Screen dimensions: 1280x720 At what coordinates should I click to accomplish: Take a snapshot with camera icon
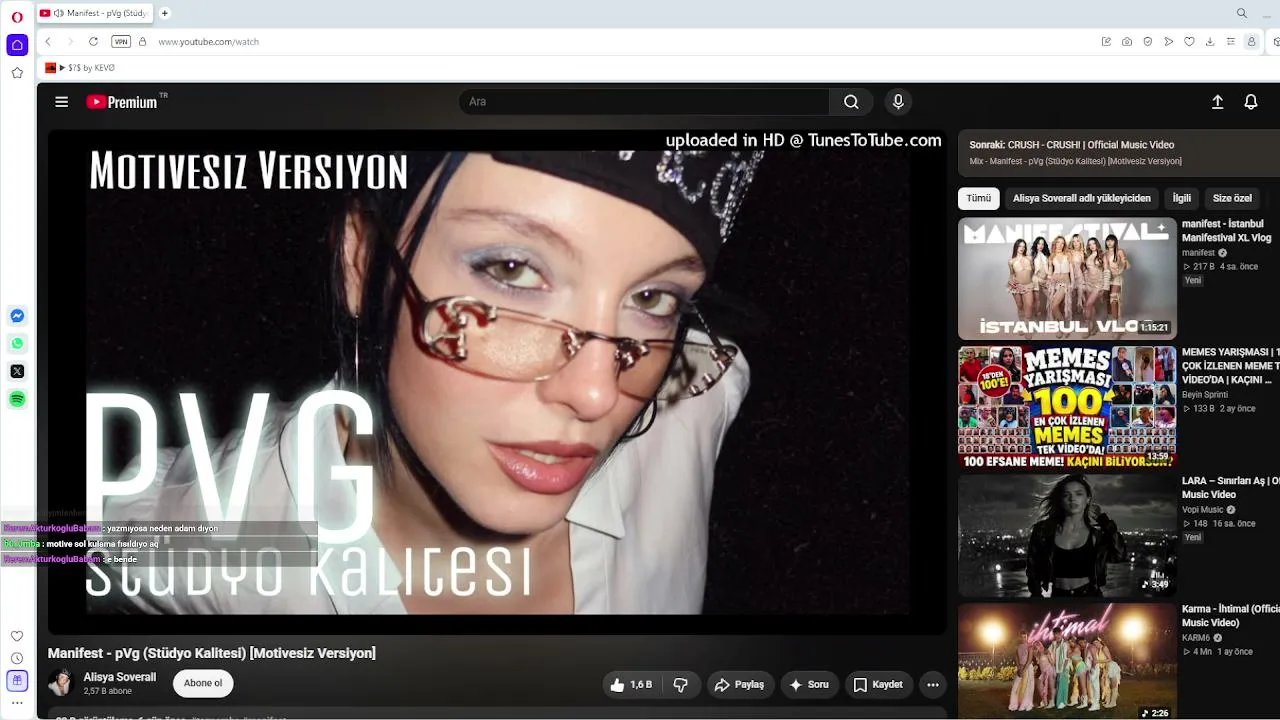[x=1127, y=42]
